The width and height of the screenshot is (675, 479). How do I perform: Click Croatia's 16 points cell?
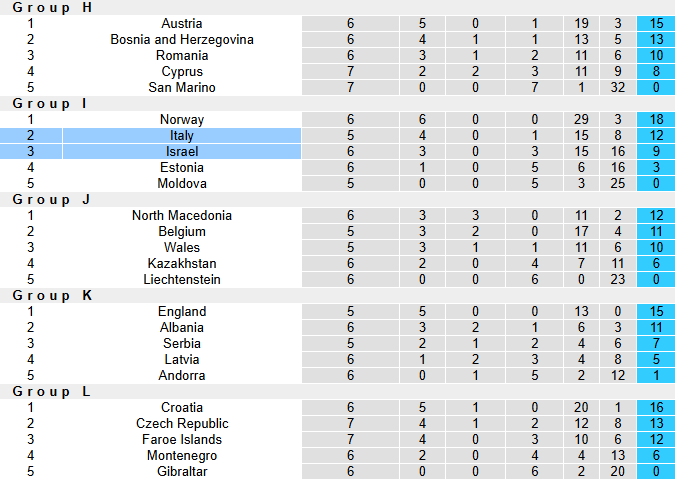tap(656, 407)
